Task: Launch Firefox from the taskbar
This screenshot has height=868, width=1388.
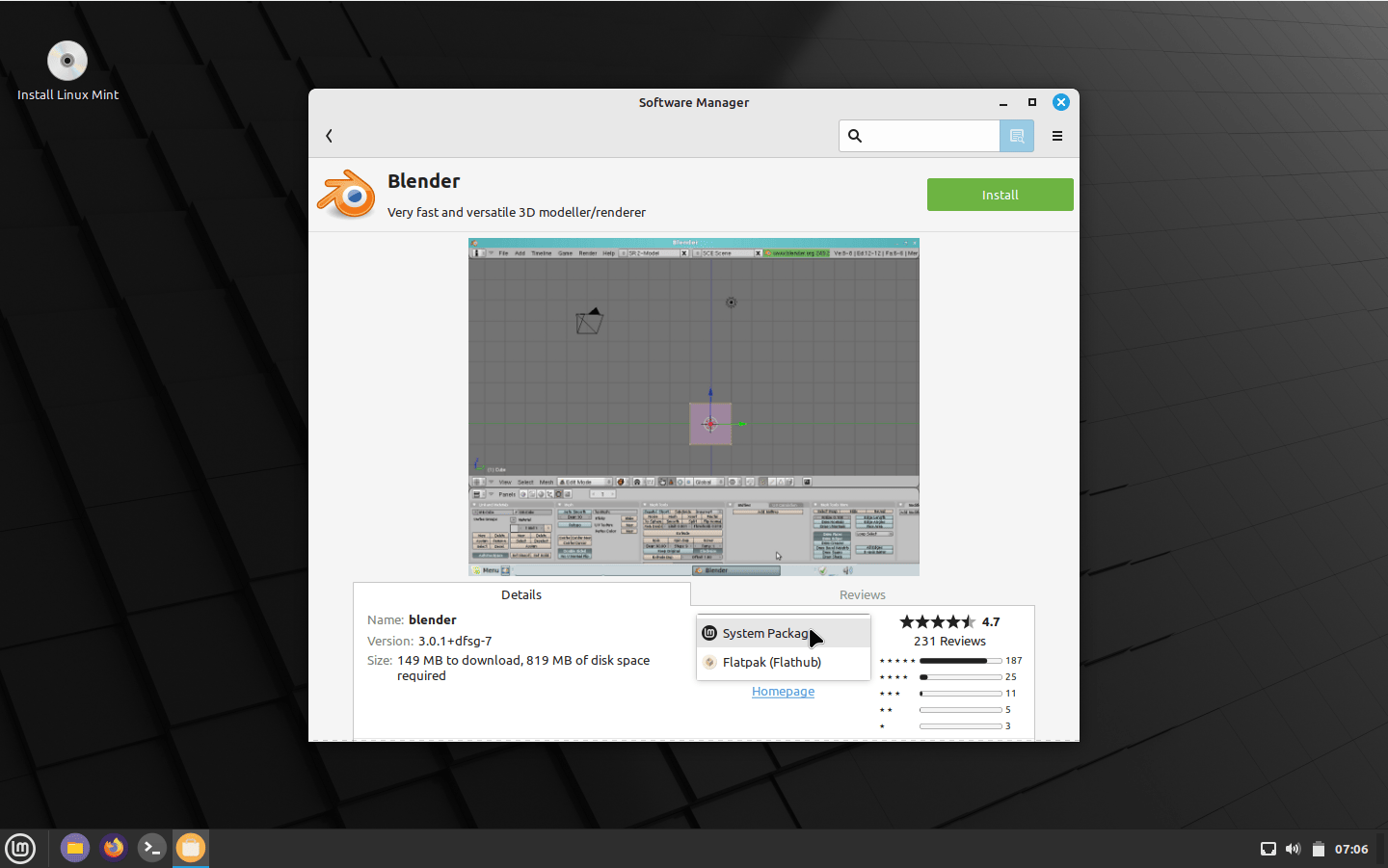Action: (114, 848)
